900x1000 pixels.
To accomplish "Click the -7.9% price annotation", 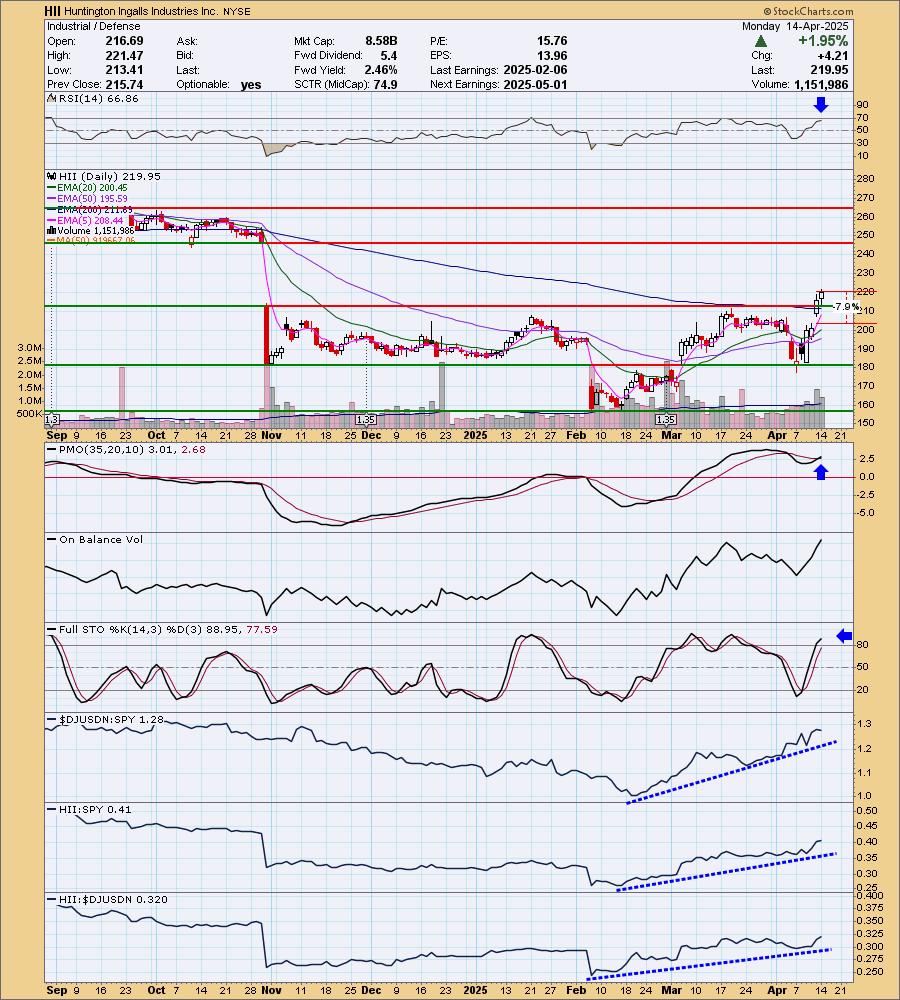I will 846,307.
